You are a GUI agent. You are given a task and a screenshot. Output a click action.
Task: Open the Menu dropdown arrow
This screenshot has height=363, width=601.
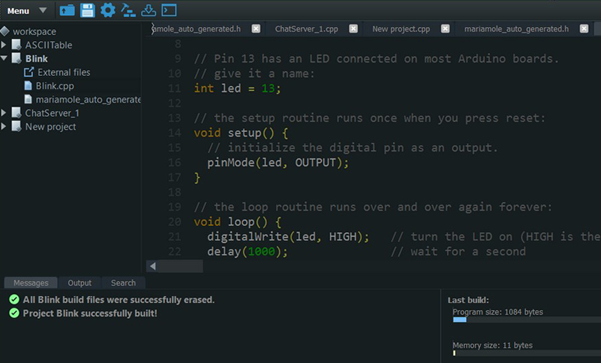(43, 10)
